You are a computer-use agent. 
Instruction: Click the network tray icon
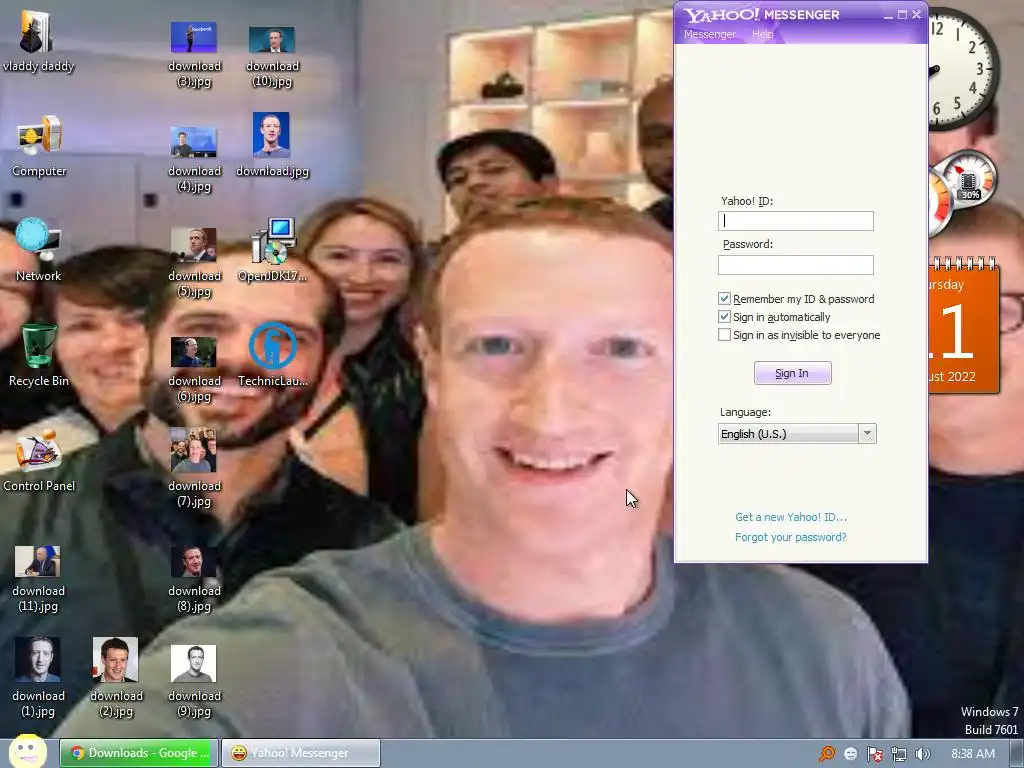pyautogui.click(x=899, y=754)
